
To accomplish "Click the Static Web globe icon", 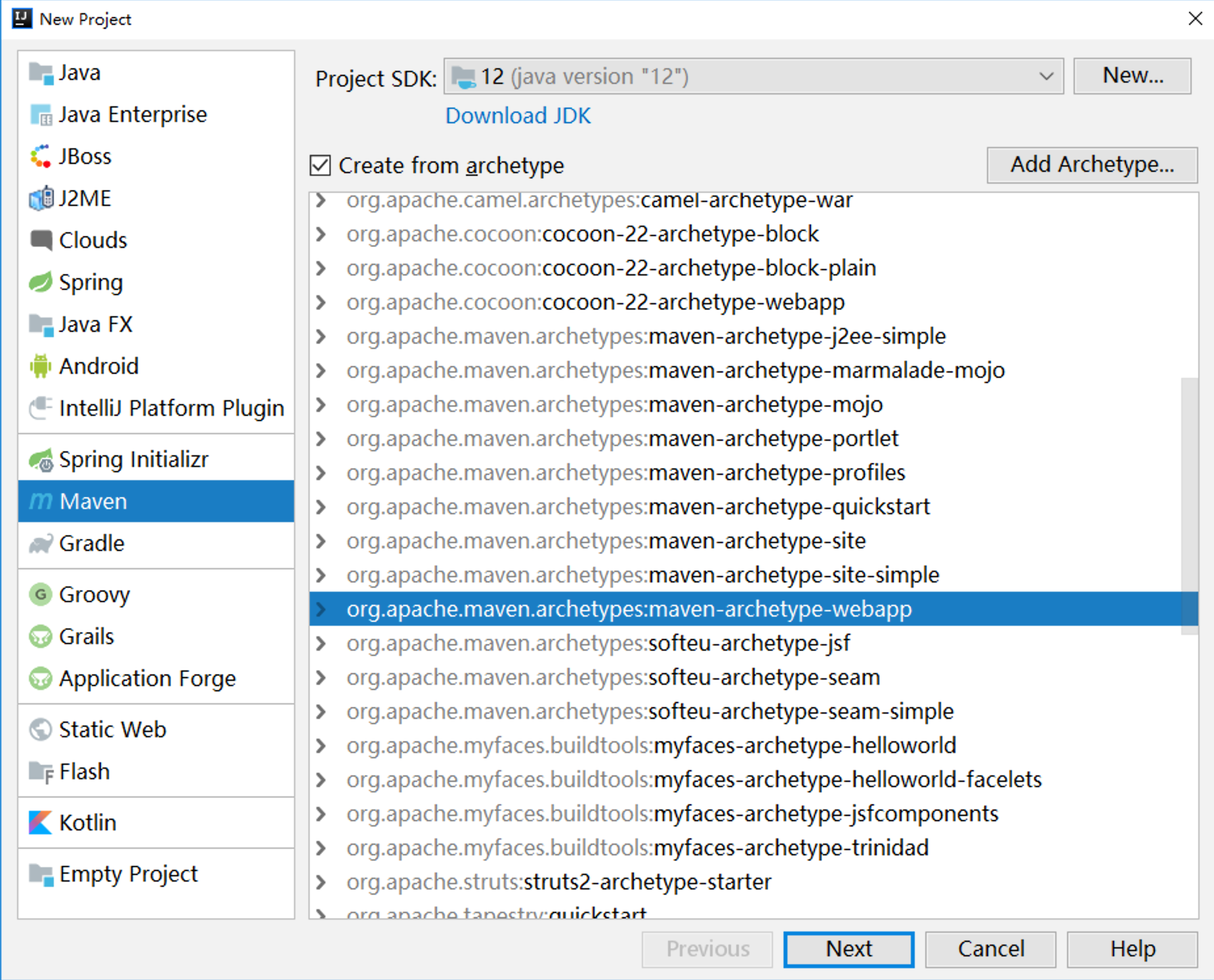I will 41,729.
